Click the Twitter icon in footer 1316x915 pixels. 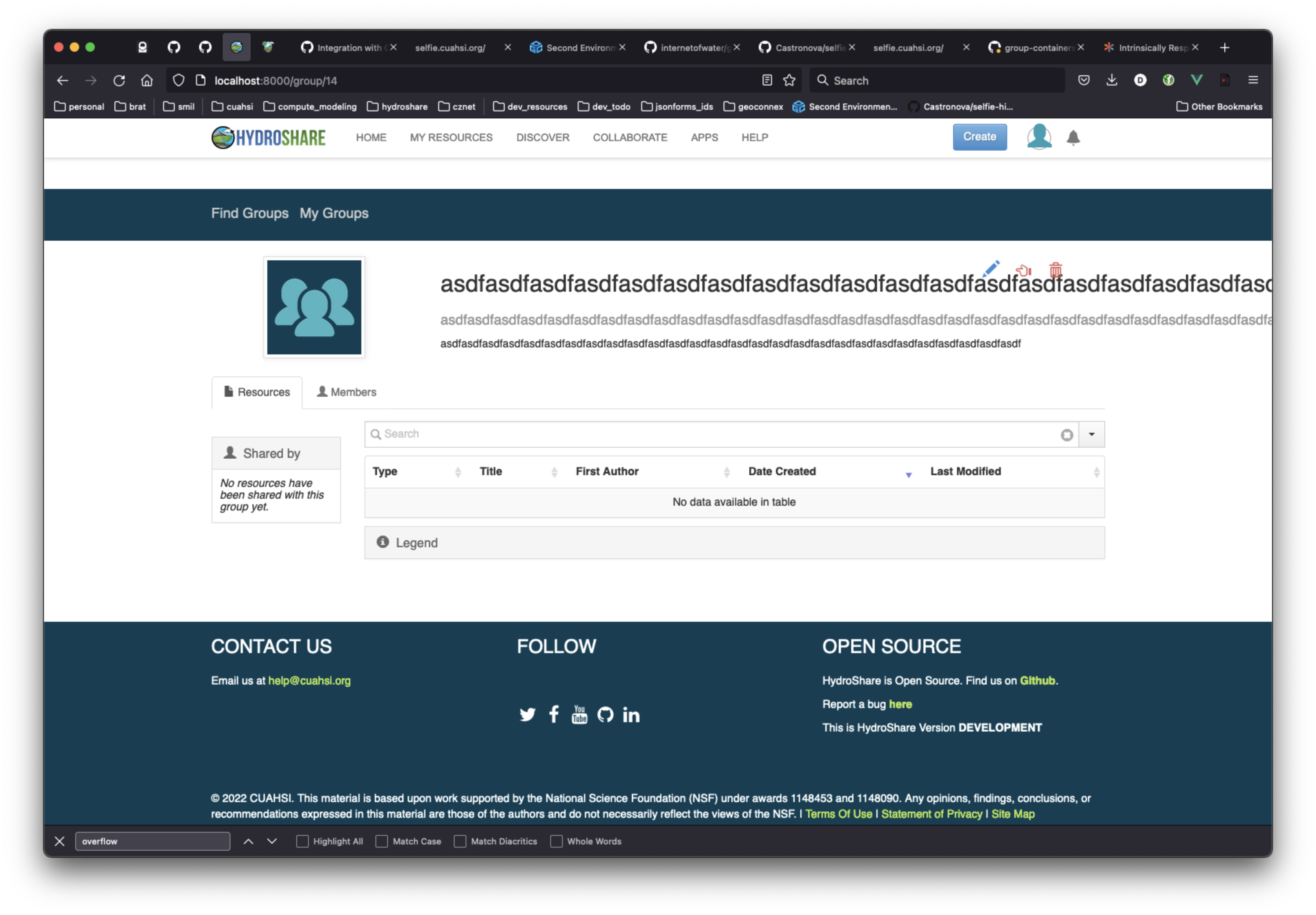[527, 714]
